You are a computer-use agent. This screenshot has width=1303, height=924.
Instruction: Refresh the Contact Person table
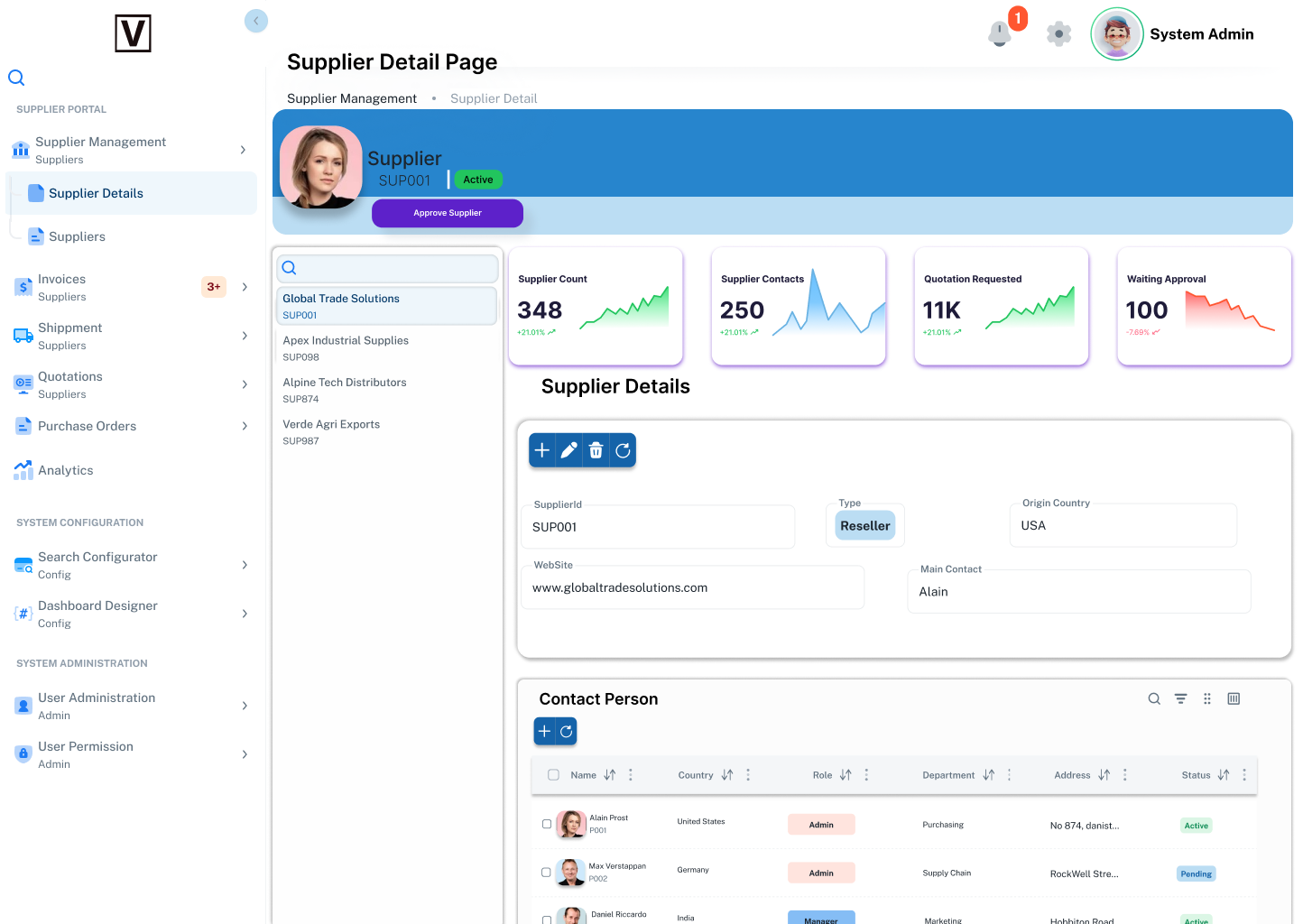click(x=567, y=732)
